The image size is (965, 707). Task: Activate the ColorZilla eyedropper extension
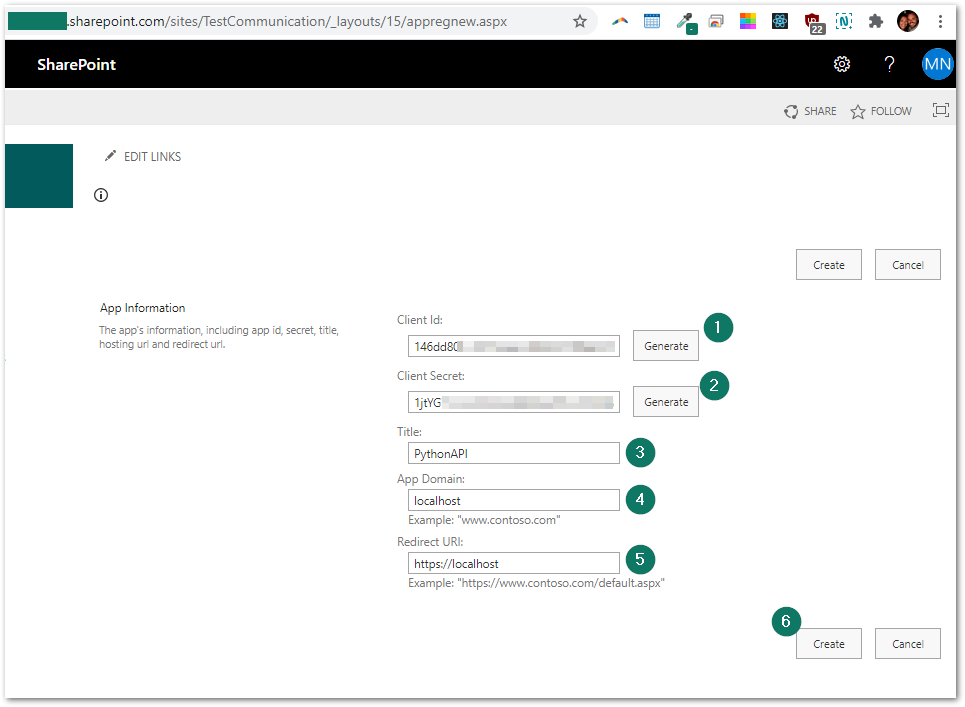pyautogui.click(x=686, y=20)
